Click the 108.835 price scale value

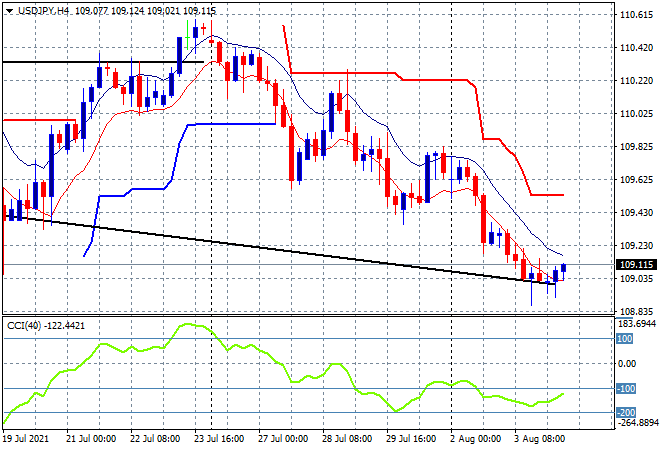(x=636, y=312)
